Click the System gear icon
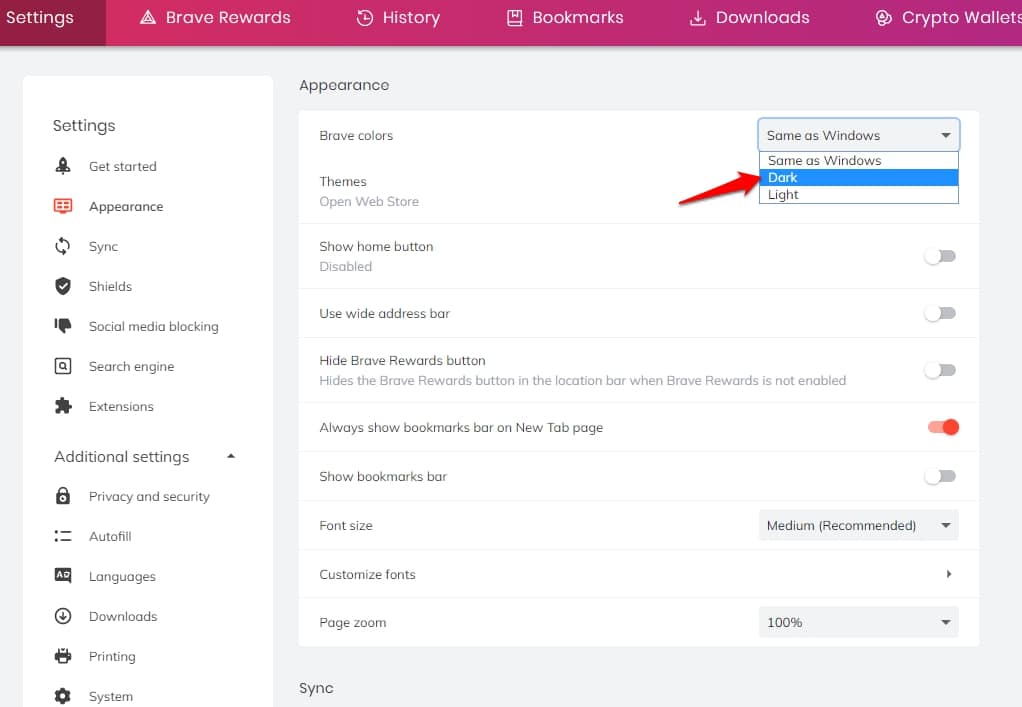This screenshot has height=707, width=1022. click(x=63, y=696)
